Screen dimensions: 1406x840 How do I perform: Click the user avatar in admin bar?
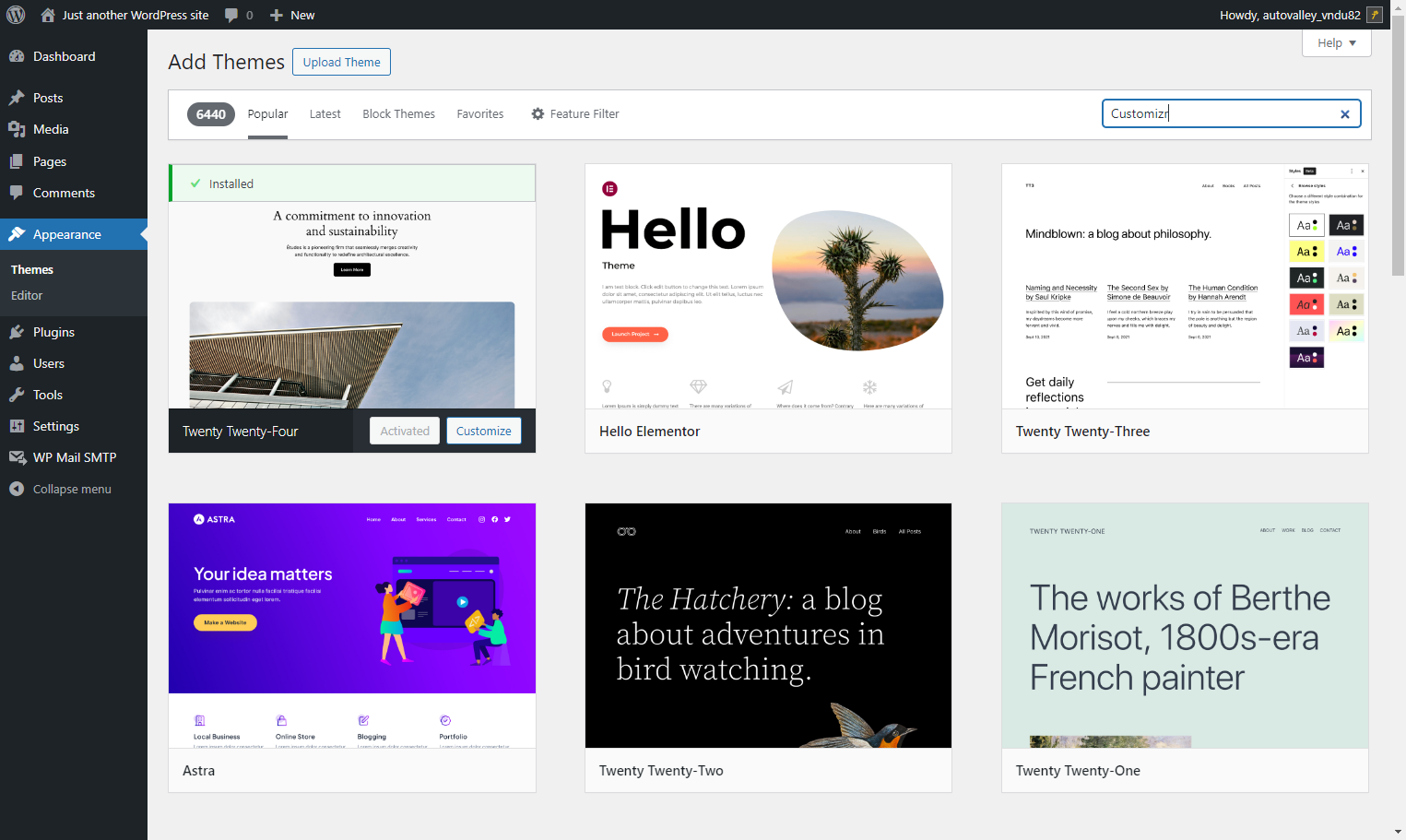[1375, 15]
